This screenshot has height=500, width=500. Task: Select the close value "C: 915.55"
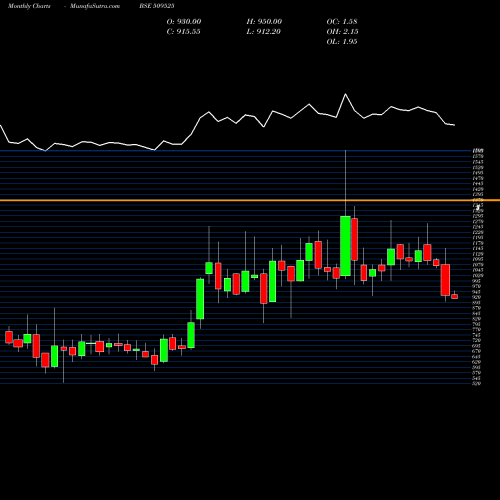point(183,32)
